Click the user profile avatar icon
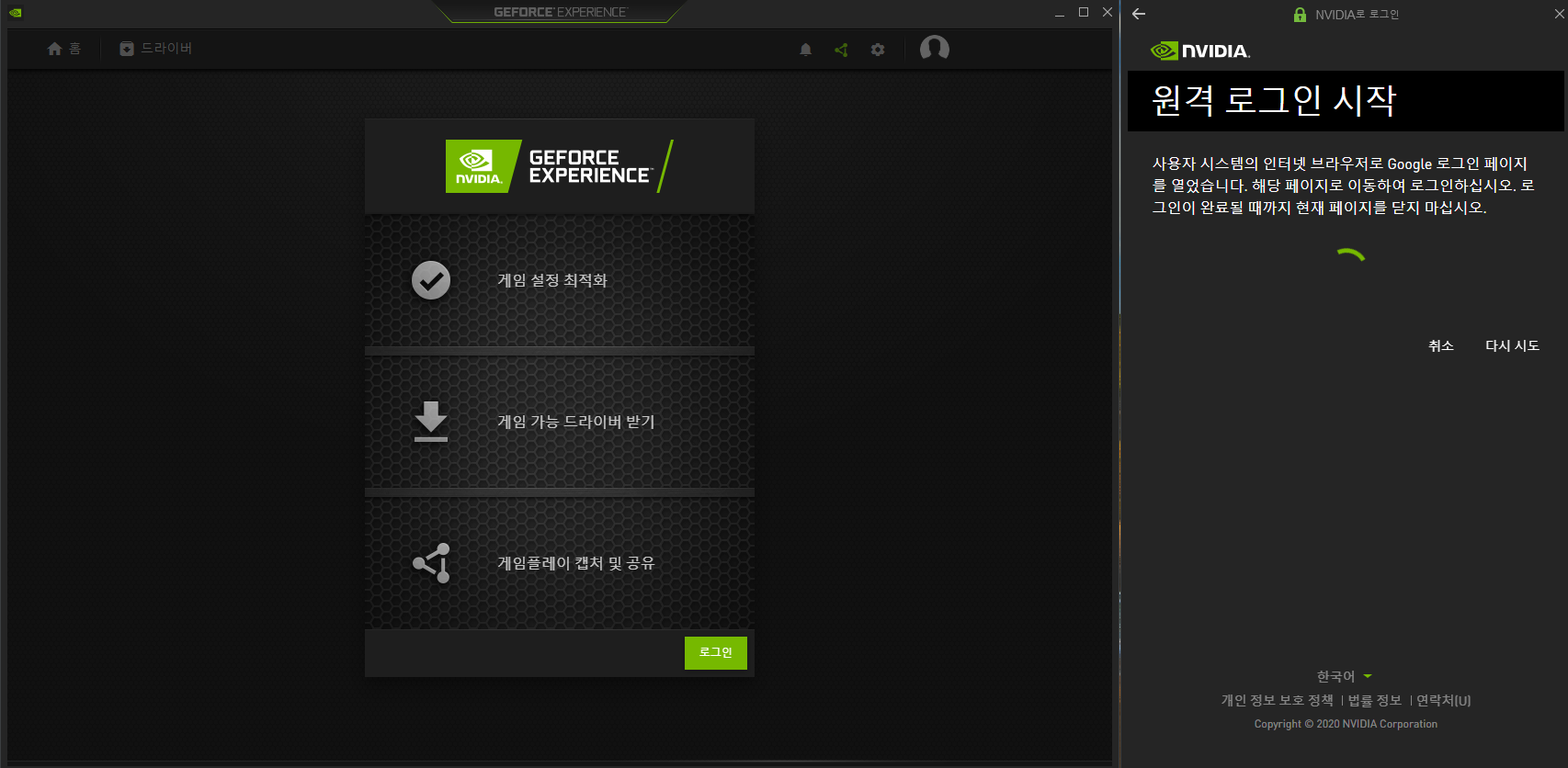 [x=935, y=49]
